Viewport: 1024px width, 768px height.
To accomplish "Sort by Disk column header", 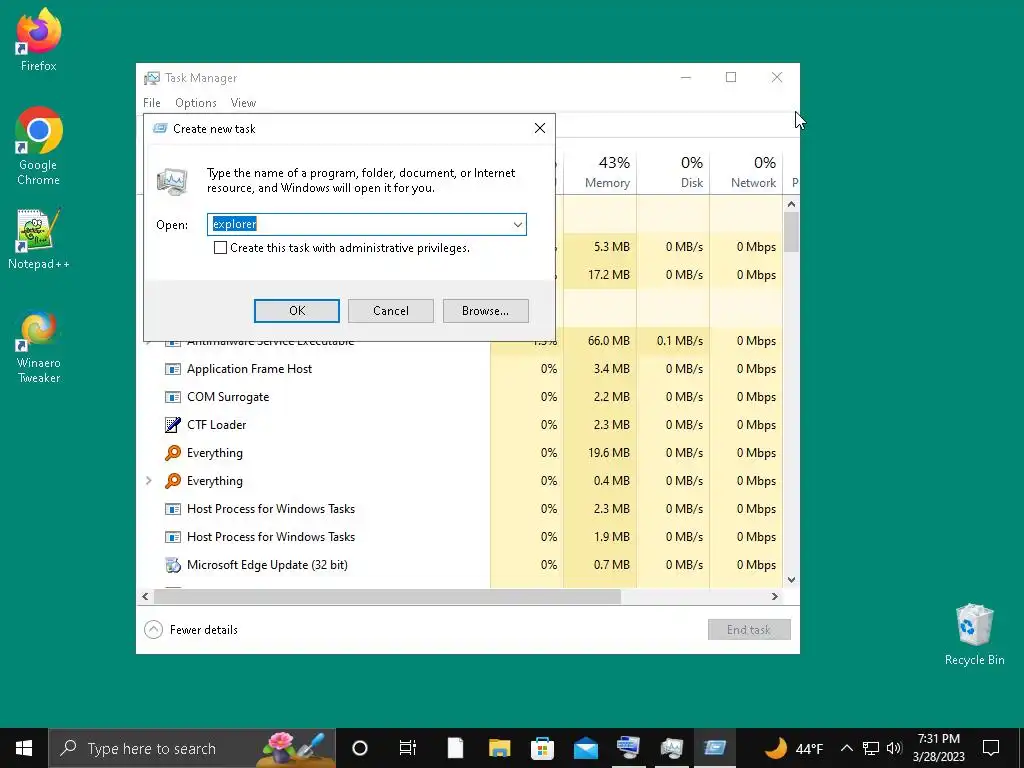I will click(x=673, y=172).
